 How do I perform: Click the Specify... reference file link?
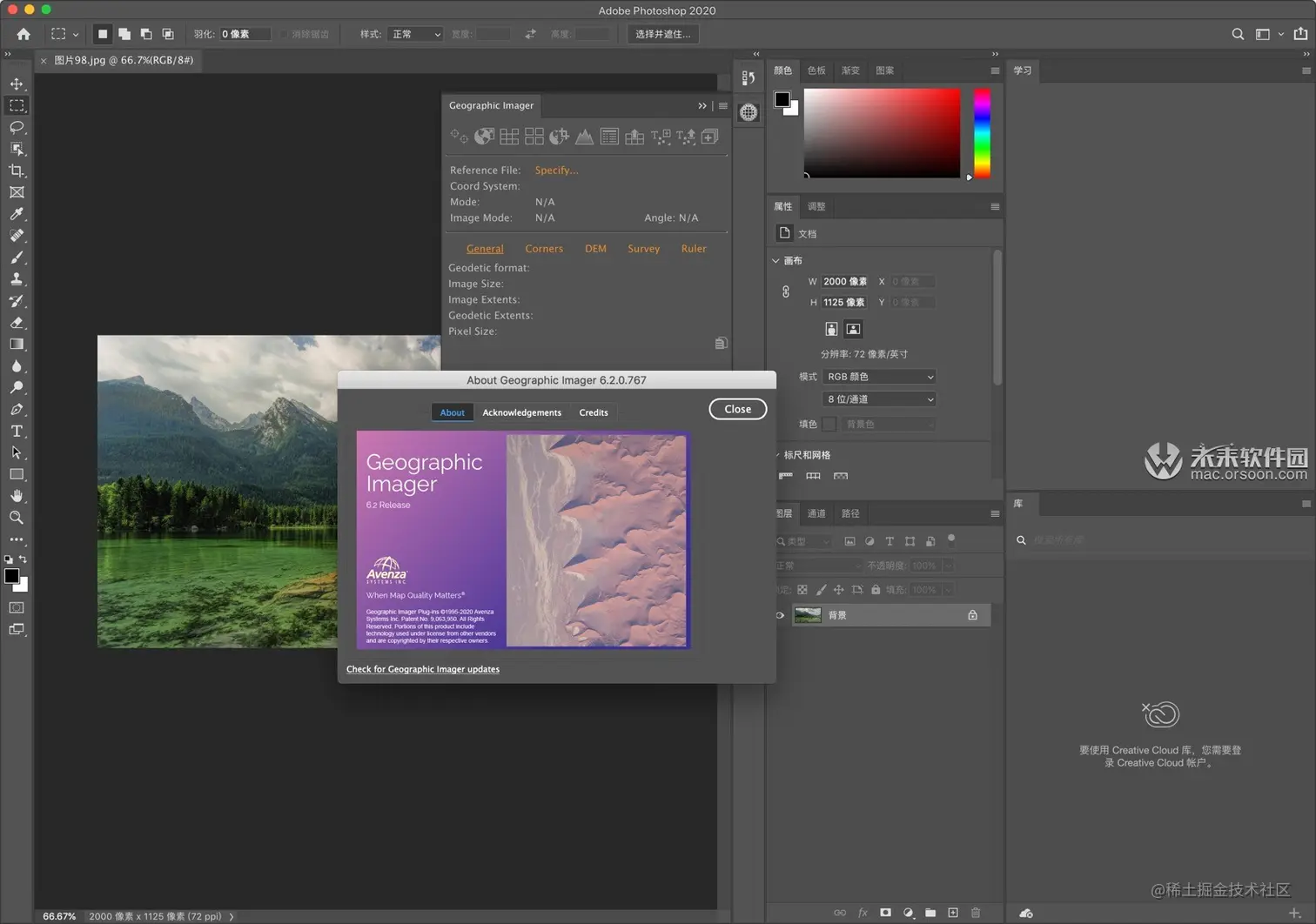click(557, 171)
